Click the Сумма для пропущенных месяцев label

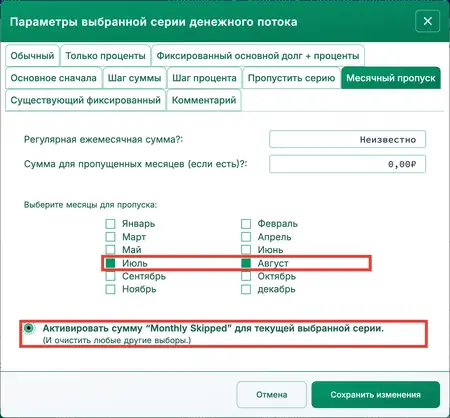click(135, 164)
